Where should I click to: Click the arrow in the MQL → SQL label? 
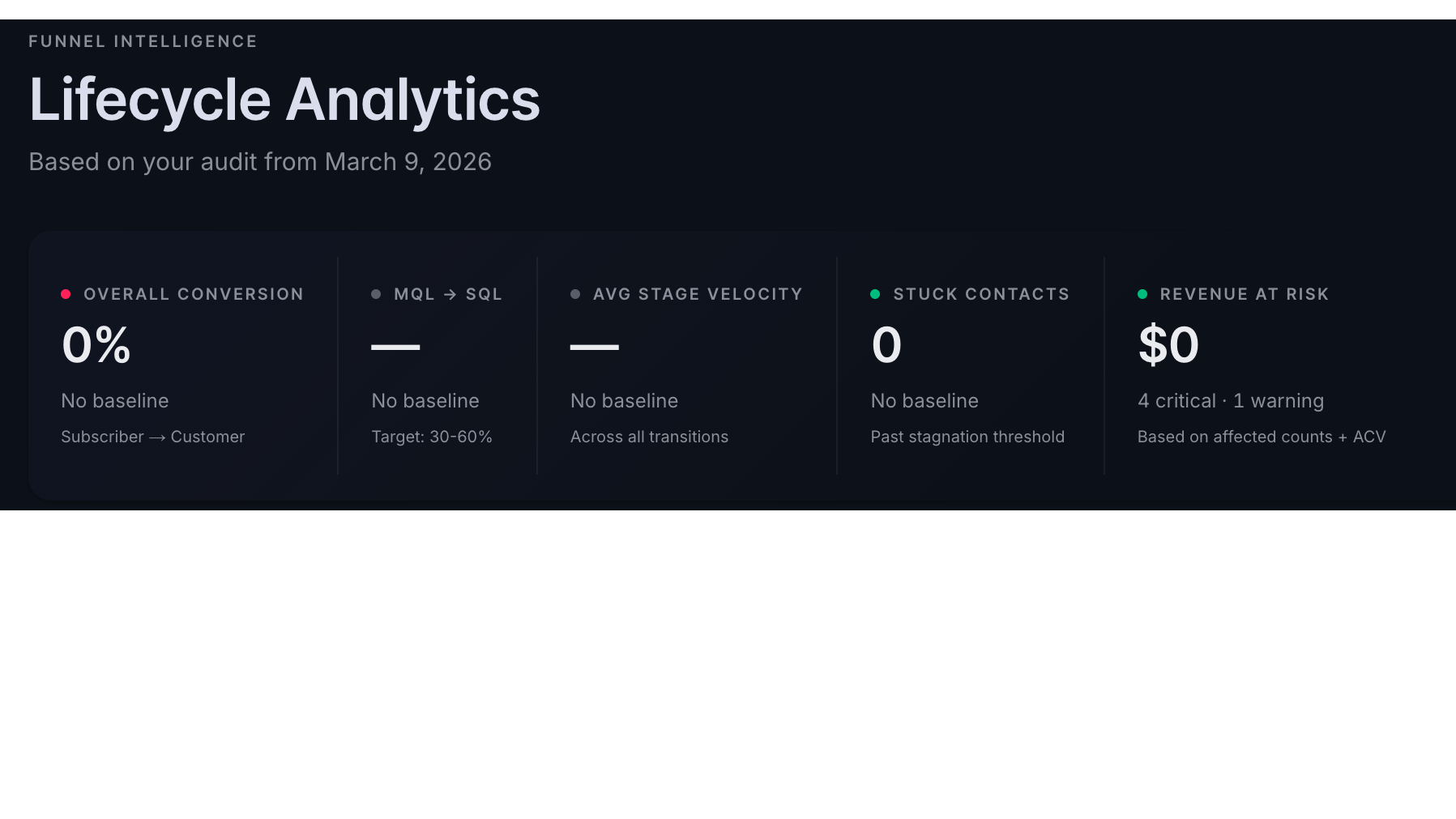click(450, 294)
